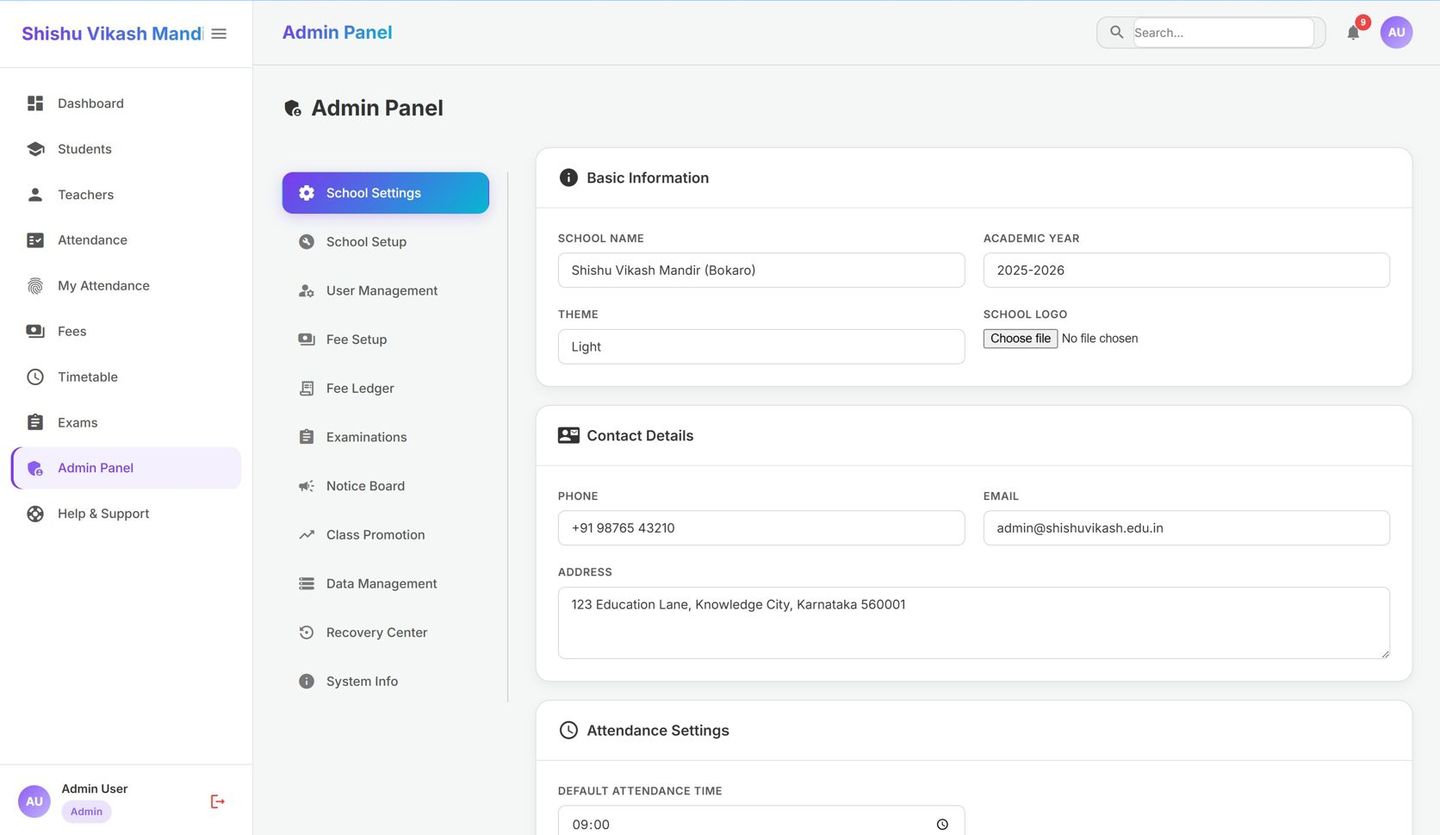The width and height of the screenshot is (1440, 835).
Task: Select the School Settings tab
Action: coord(385,193)
